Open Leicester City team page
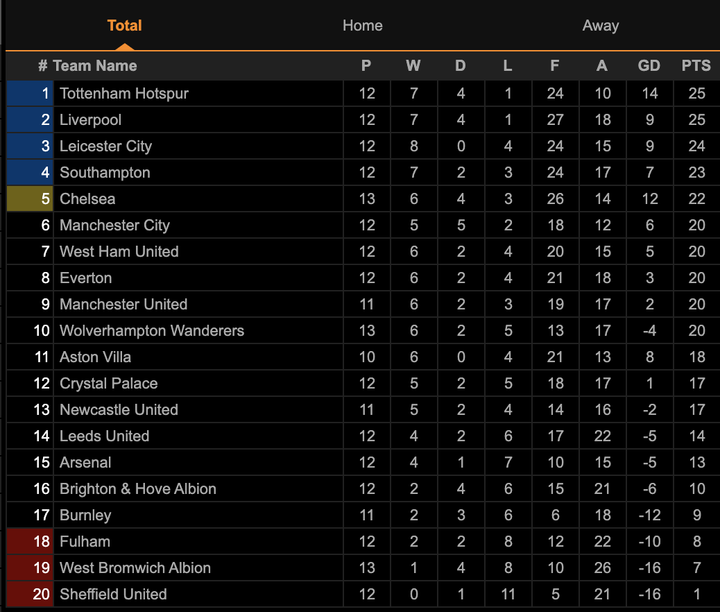This screenshot has height=612, width=720. (x=106, y=146)
